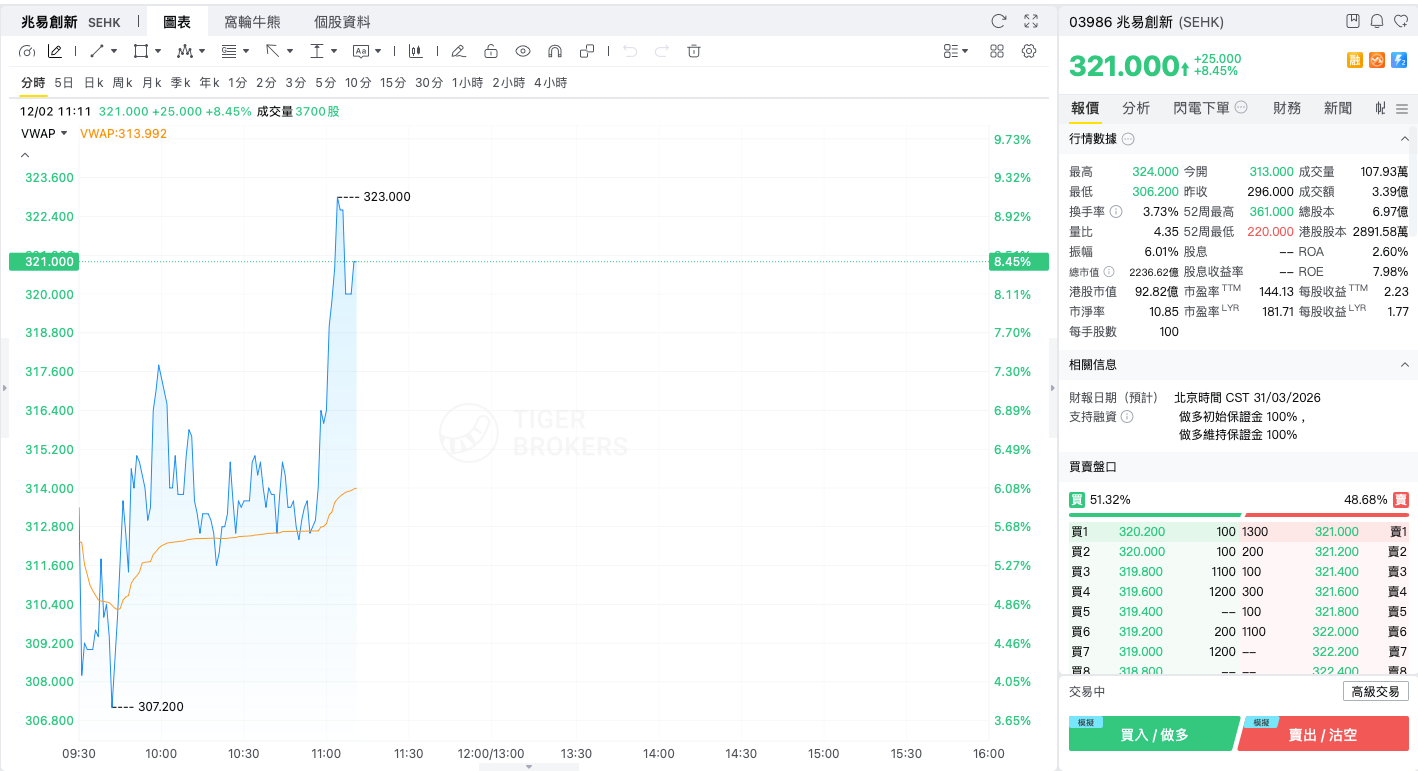Click the 買入 / 做多 button
The image size is (1418, 771).
1154,735
